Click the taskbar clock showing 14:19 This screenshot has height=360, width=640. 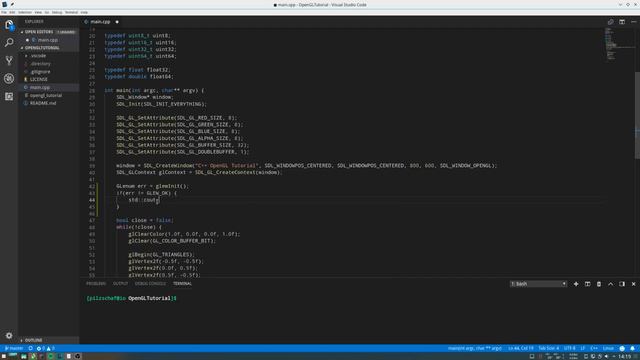point(624,356)
